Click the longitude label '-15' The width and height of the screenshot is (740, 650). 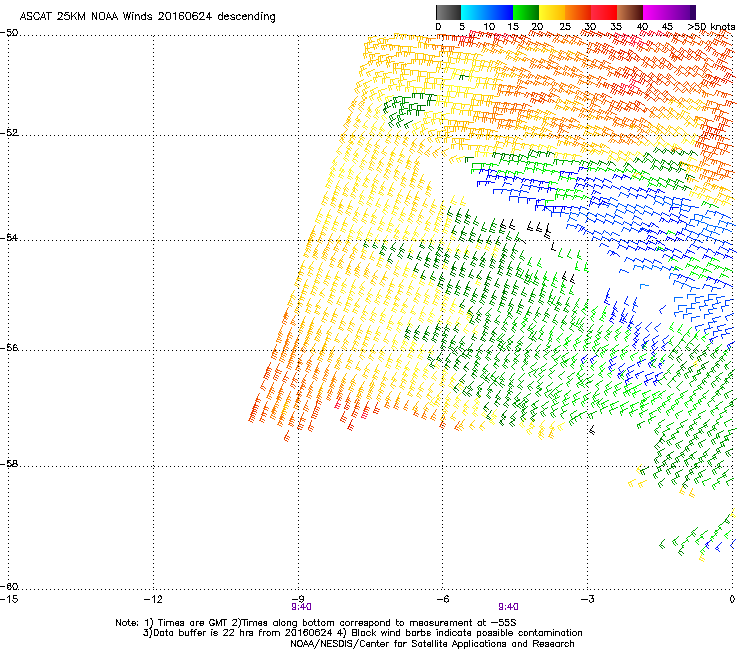9,599
